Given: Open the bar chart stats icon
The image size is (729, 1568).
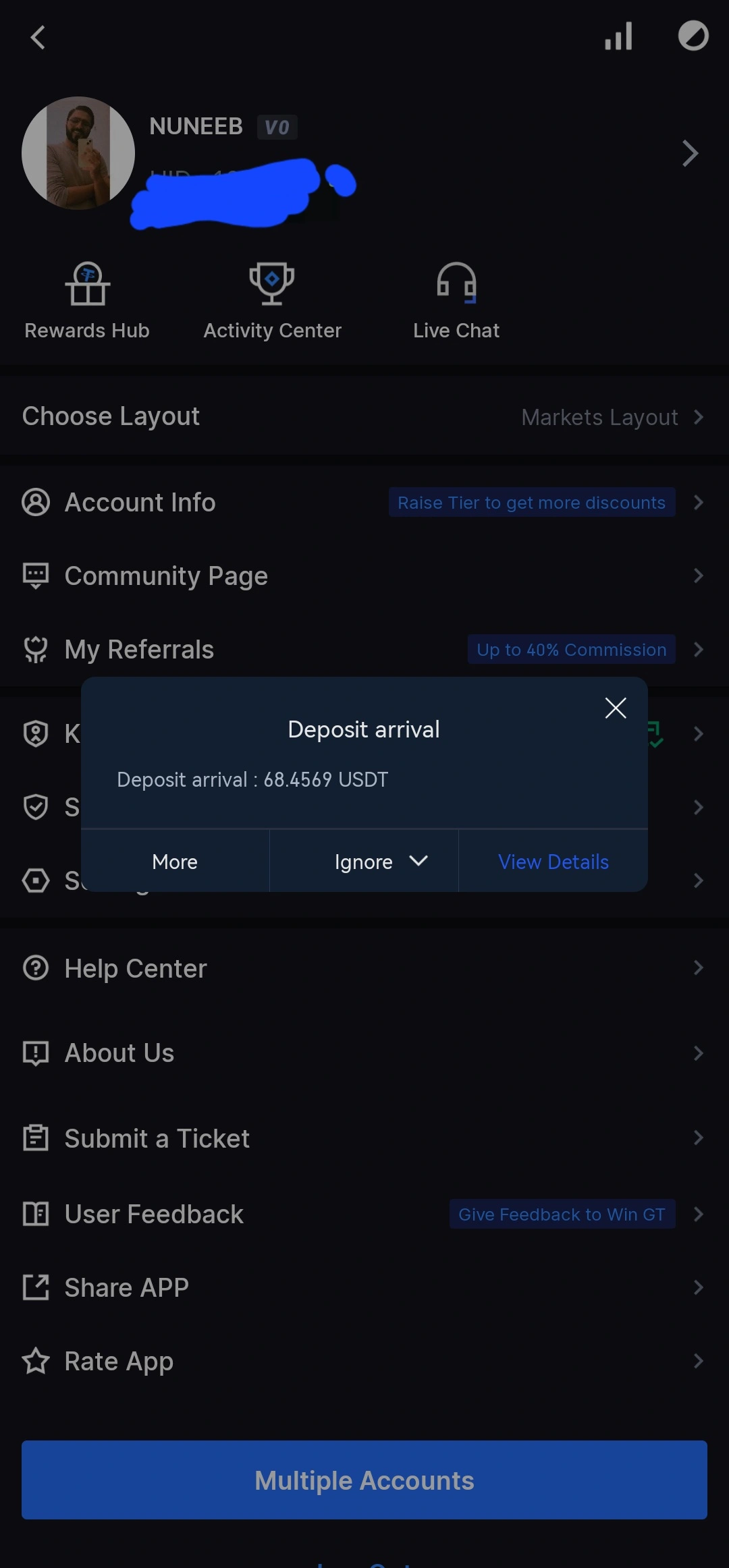Looking at the screenshot, I should (618, 36).
